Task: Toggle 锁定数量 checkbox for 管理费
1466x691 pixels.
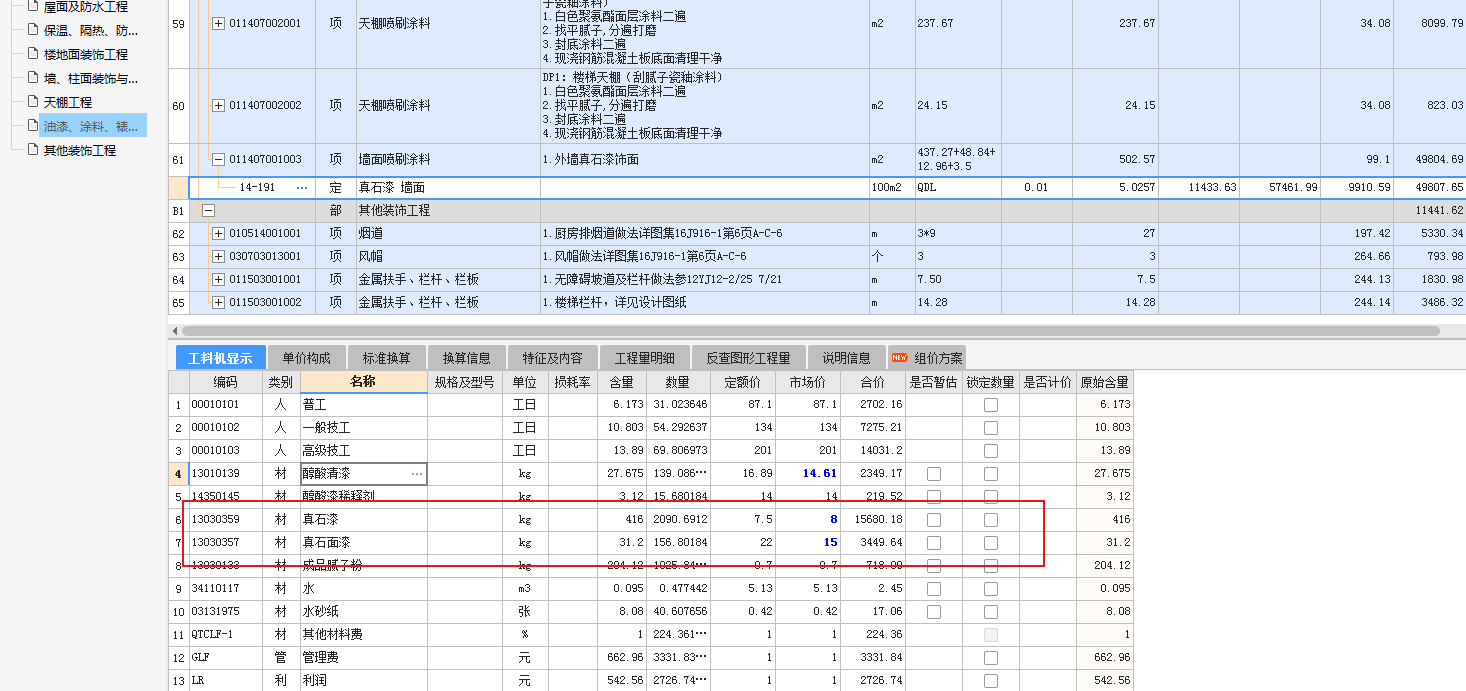Action: 991,658
